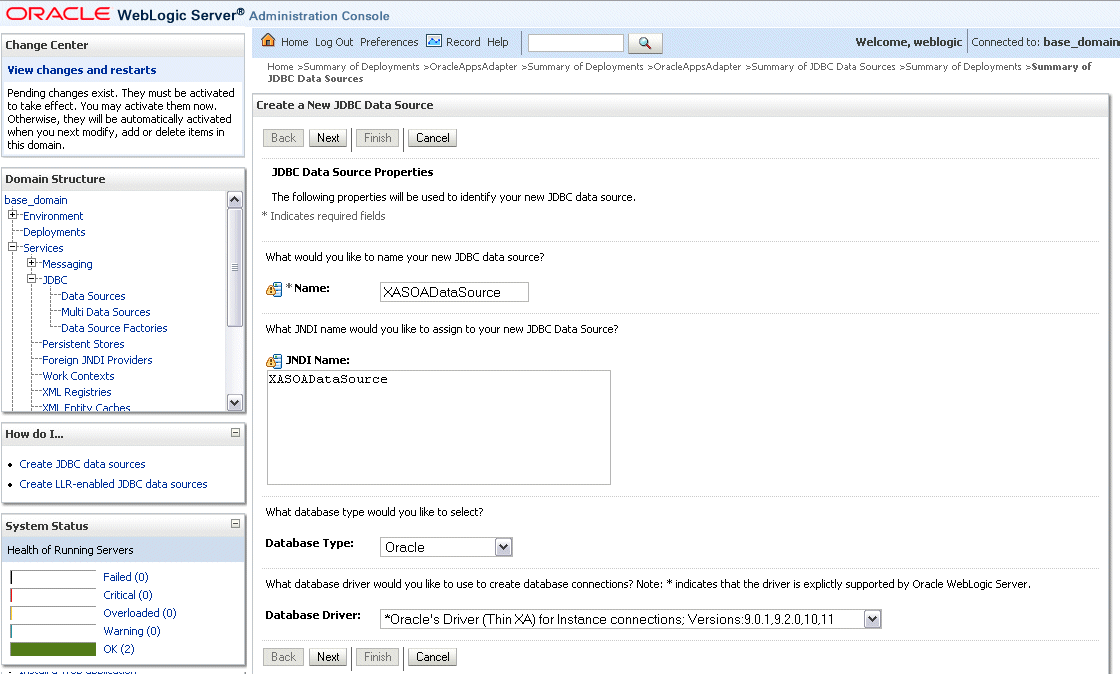Collapse the JDBC tree node
The width and height of the screenshot is (1120, 674).
click(x=31, y=279)
